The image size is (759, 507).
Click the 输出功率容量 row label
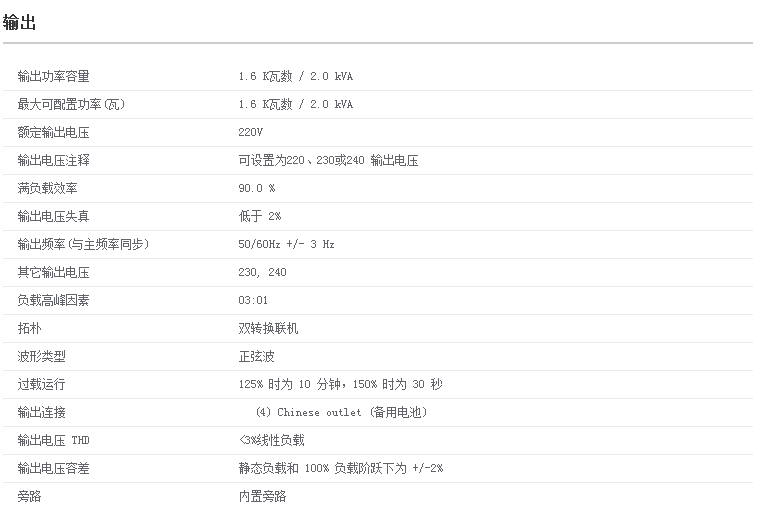coord(53,76)
